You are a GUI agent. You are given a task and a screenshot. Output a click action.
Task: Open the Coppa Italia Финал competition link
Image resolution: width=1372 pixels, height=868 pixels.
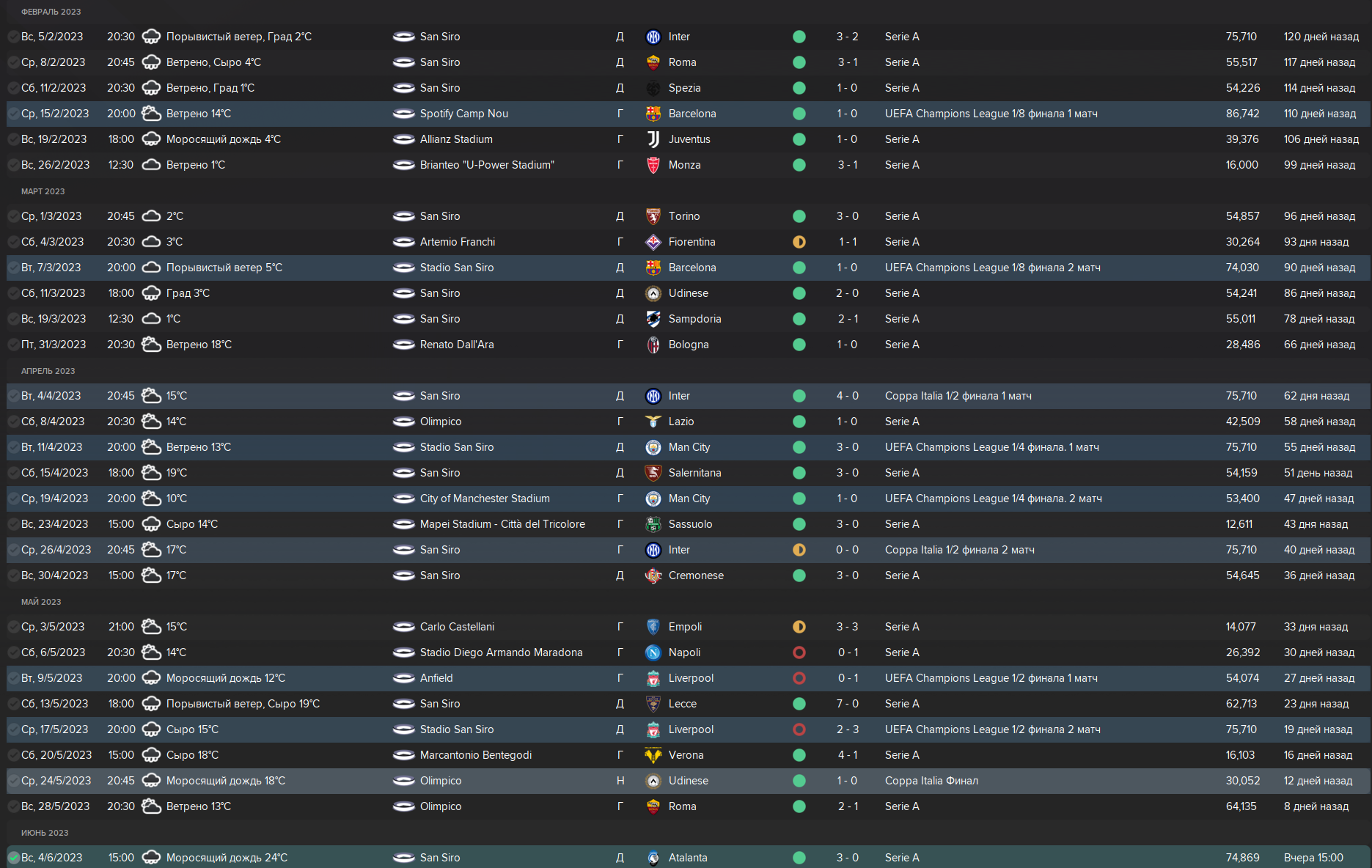pos(931,781)
